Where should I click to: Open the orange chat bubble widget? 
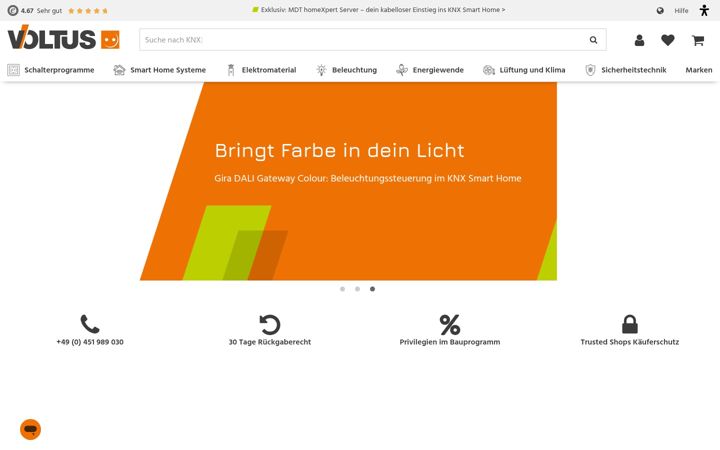click(30, 429)
